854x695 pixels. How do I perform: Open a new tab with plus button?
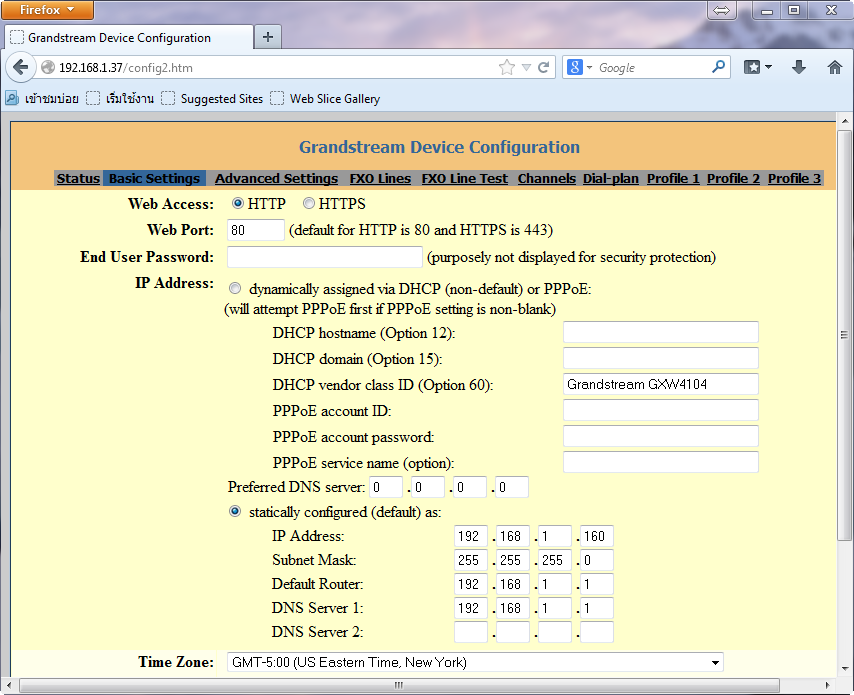(x=267, y=37)
